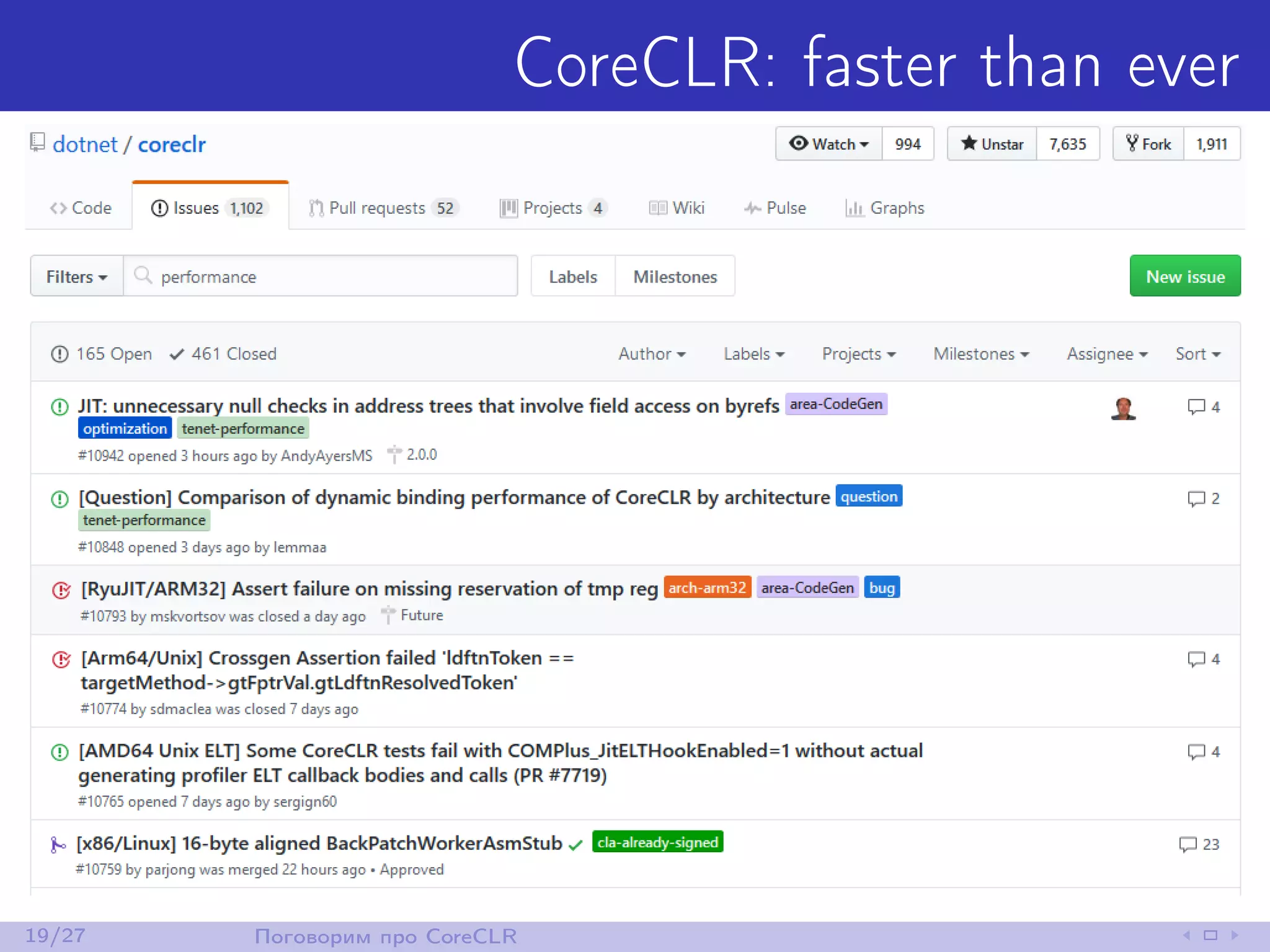The image size is (1270, 952).
Task: Focus the issue search field containing performance
Action: [321, 276]
